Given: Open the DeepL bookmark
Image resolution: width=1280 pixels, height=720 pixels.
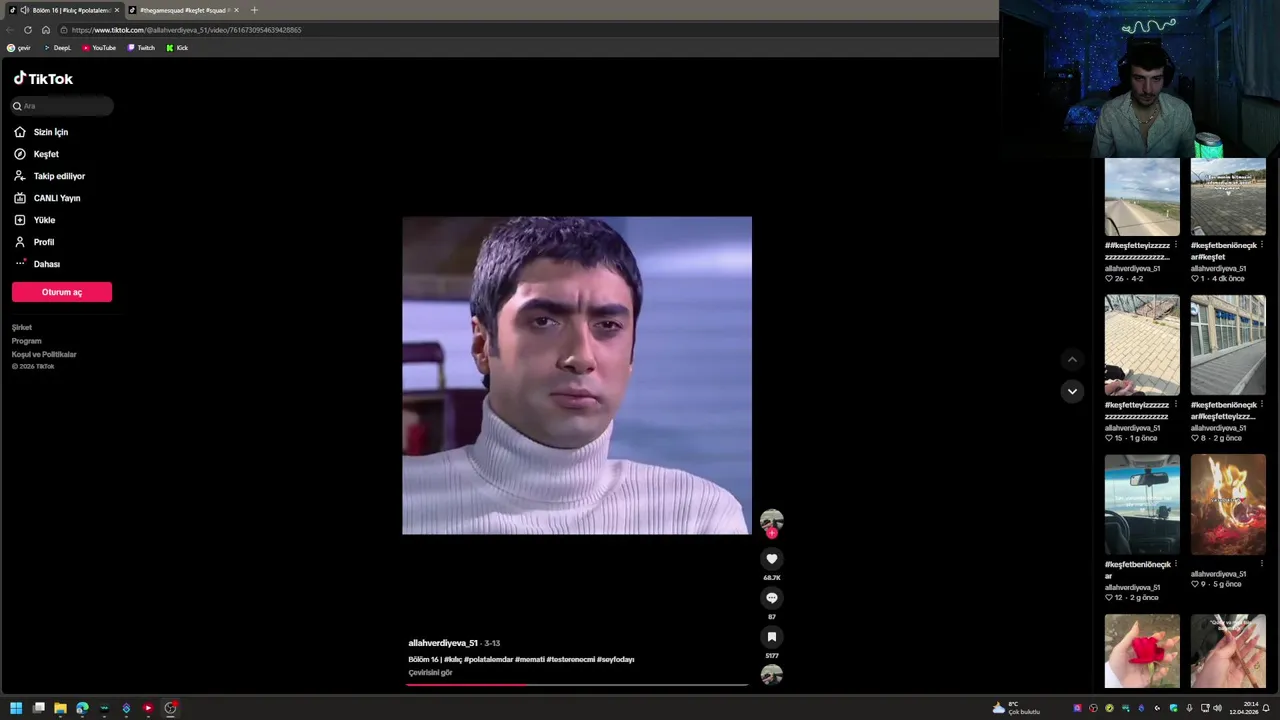Looking at the screenshot, I should point(57,48).
